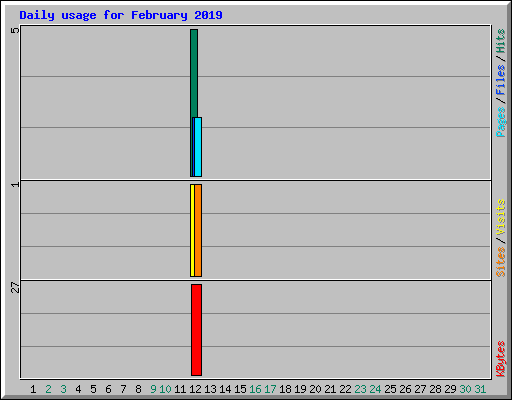Click day 7 on the x-axis
The image size is (512, 400).
[123, 389]
